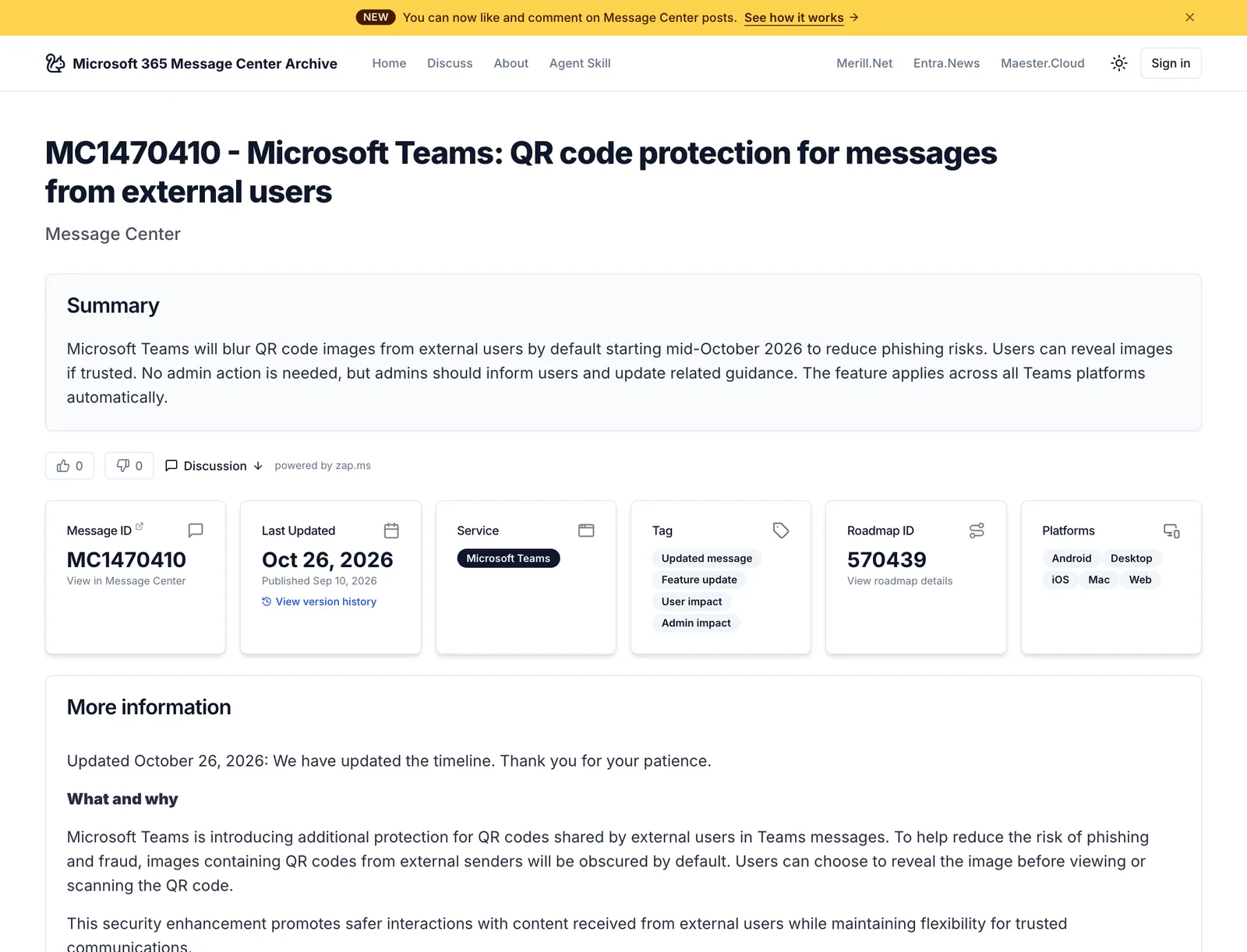1247x952 pixels.
Task: Click View roadmap details link
Action: click(899, 580)
